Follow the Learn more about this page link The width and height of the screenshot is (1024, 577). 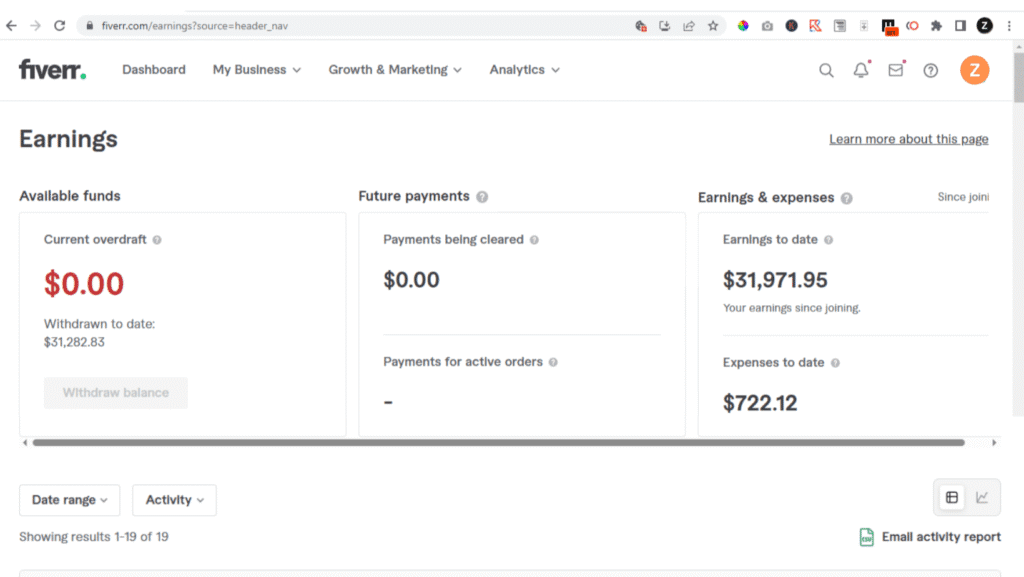[908, 139]
